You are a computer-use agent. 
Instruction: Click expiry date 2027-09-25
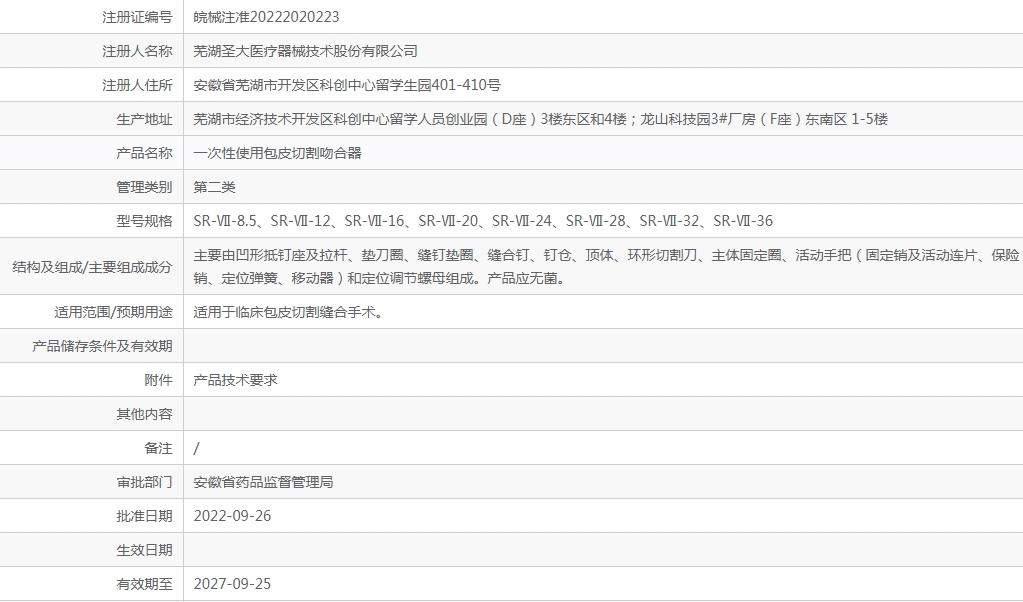click(232, 583)
